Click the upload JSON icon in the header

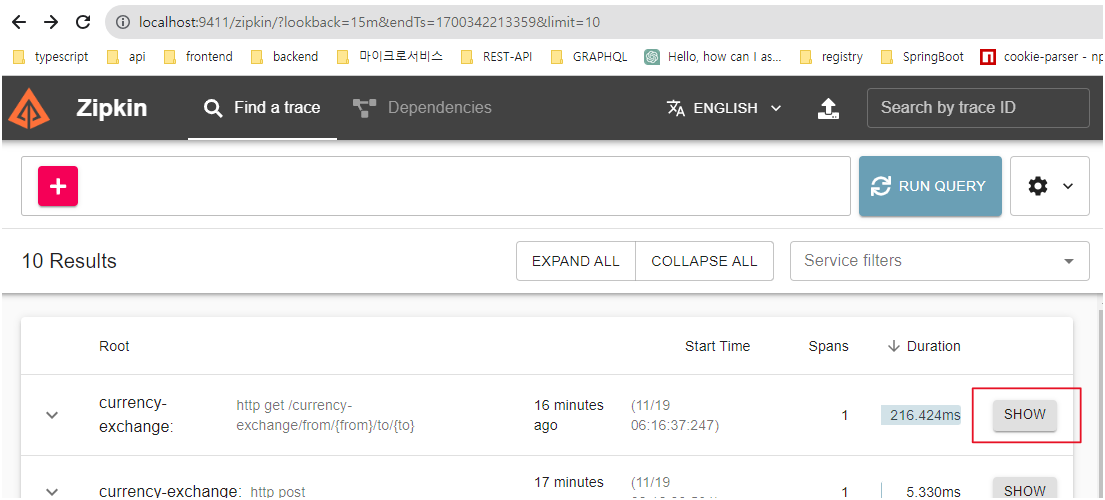tap(828, 108)
